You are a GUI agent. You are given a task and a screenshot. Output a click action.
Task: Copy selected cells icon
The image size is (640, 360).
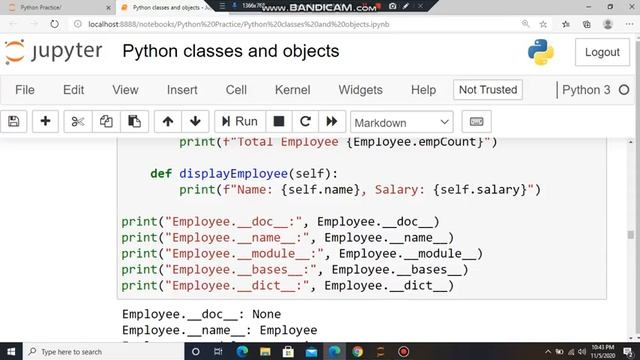coord(106,121)
